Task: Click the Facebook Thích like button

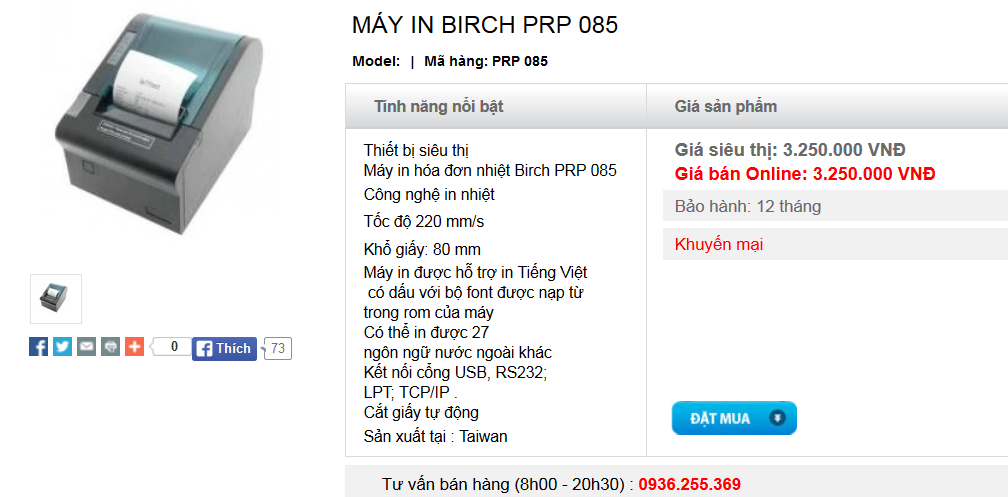Action: pyautogui.click(x=224, y=348)
